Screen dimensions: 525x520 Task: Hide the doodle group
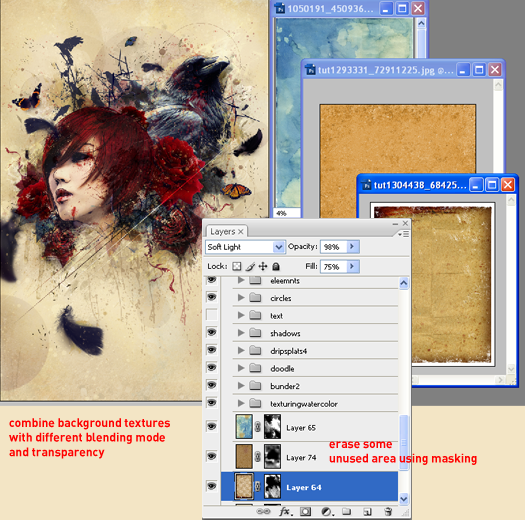(212, 367)
